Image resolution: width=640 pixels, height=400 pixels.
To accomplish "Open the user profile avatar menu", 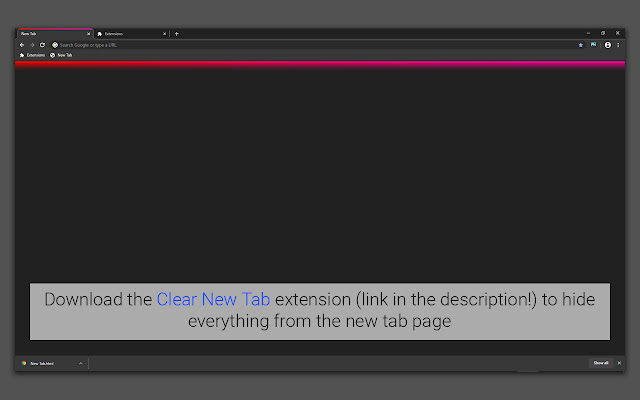I will pyautogui.click(x=608, y=45).
